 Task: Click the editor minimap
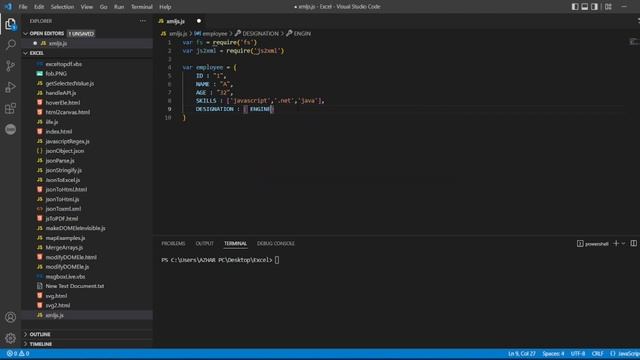click(634, 42)
